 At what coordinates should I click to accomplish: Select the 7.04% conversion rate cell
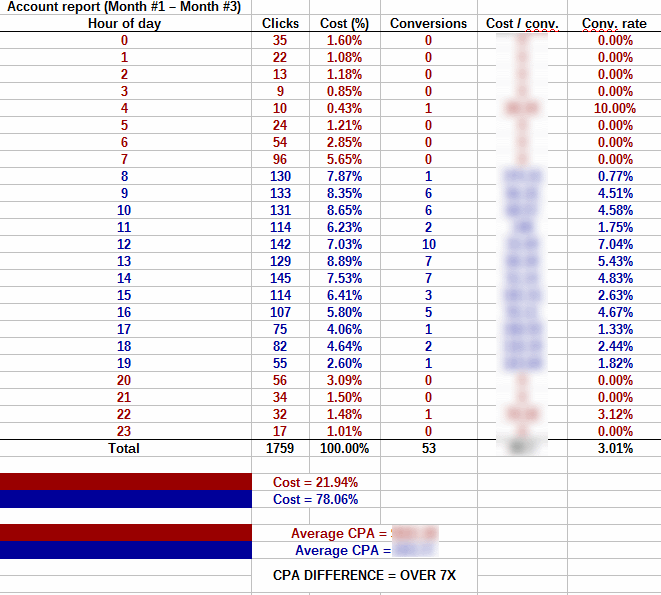tap(614, 244)
